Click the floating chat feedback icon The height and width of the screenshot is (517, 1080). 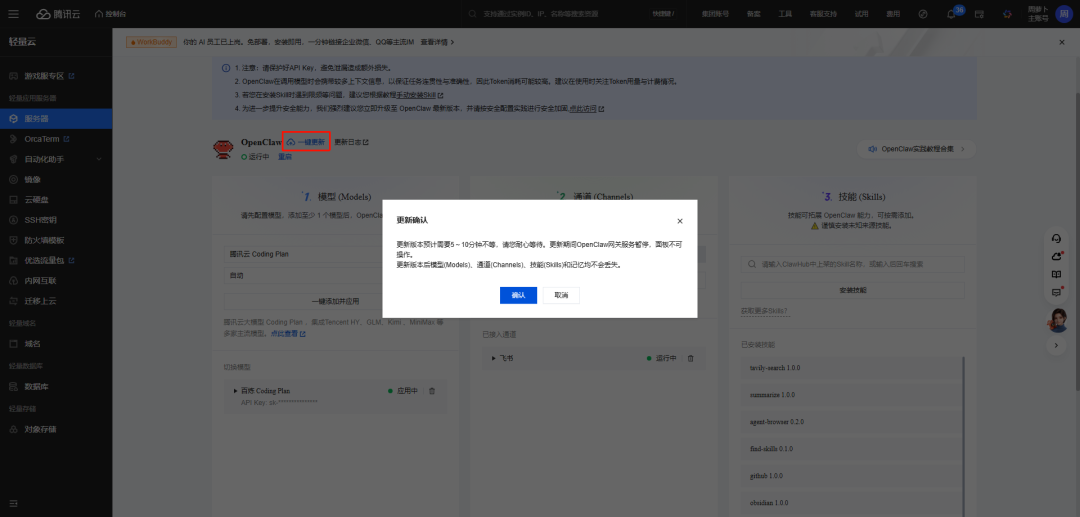point(1056,292)
